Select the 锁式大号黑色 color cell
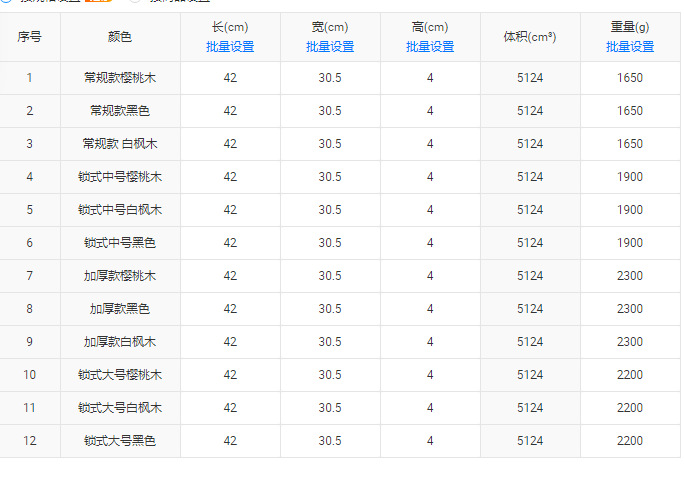 (x=120, y=441)
